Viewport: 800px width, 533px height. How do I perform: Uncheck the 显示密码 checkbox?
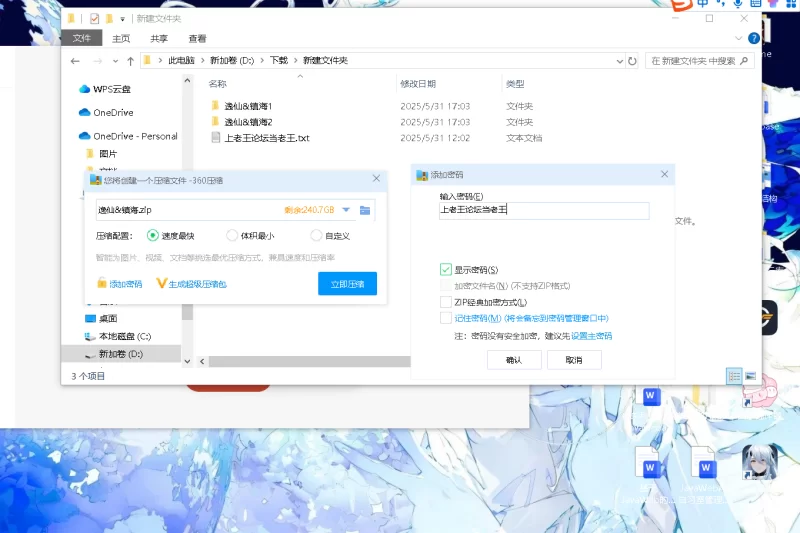pyautogui.click(x=446, y=270)
